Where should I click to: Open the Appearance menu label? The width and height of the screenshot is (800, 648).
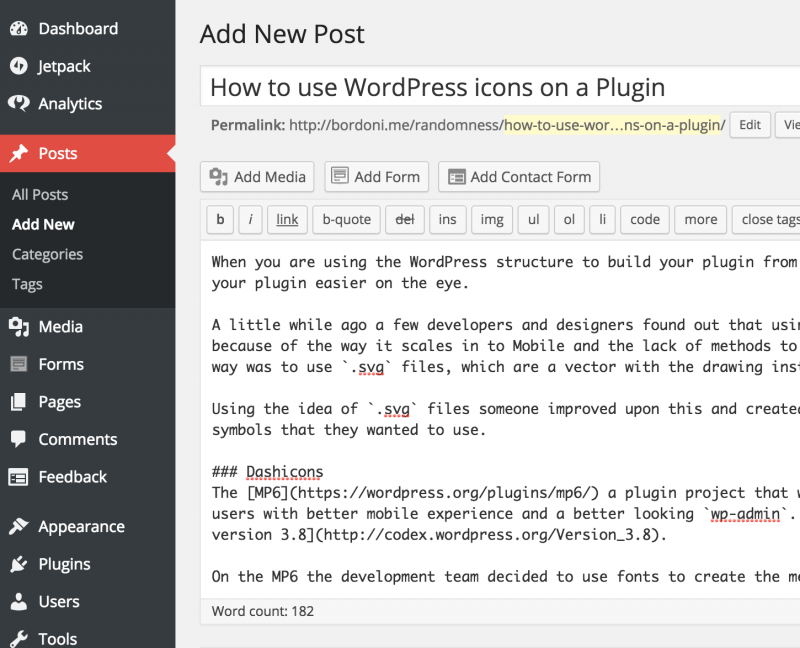pyautogui.click(x=82, y=527)
